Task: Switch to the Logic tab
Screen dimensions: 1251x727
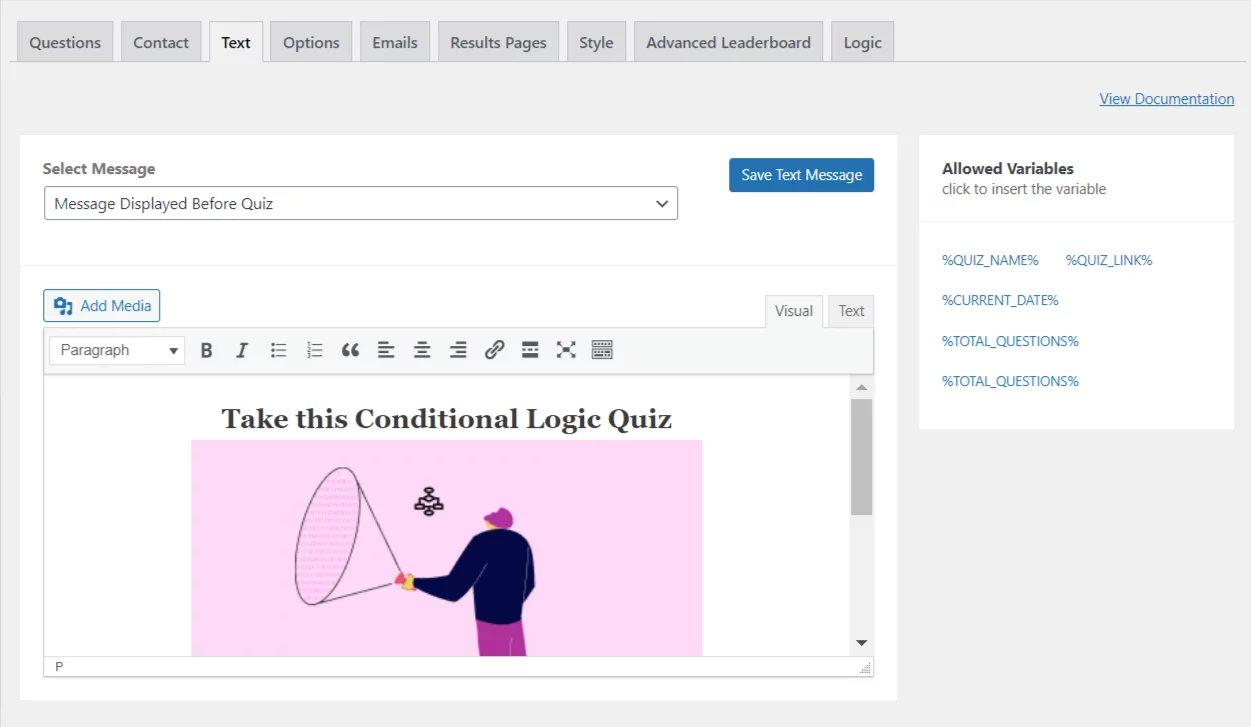Action: 862,42
